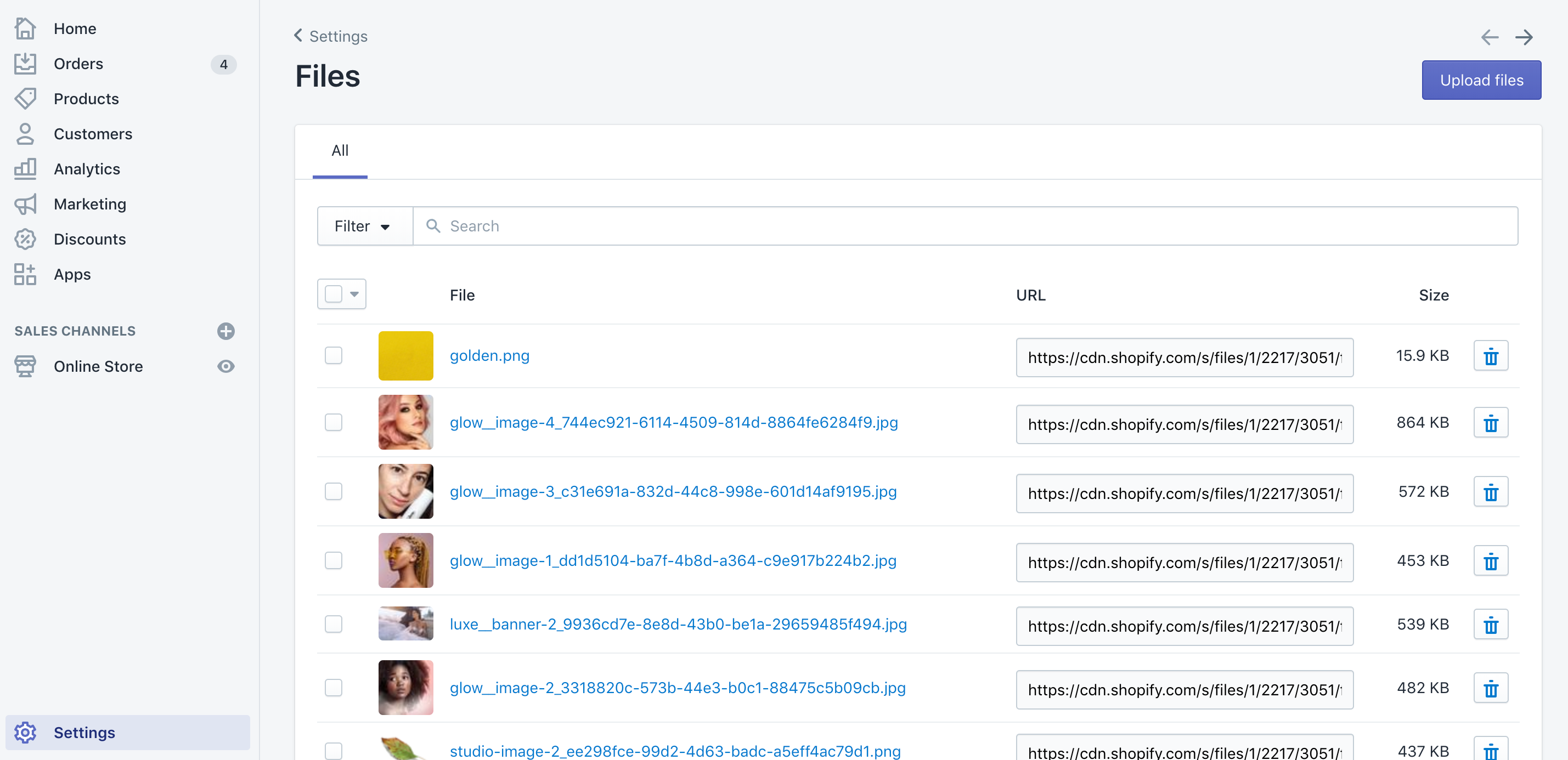Switch to the All tab
The width and height of the screenshot is (1568, 760).
pos(340,150)
